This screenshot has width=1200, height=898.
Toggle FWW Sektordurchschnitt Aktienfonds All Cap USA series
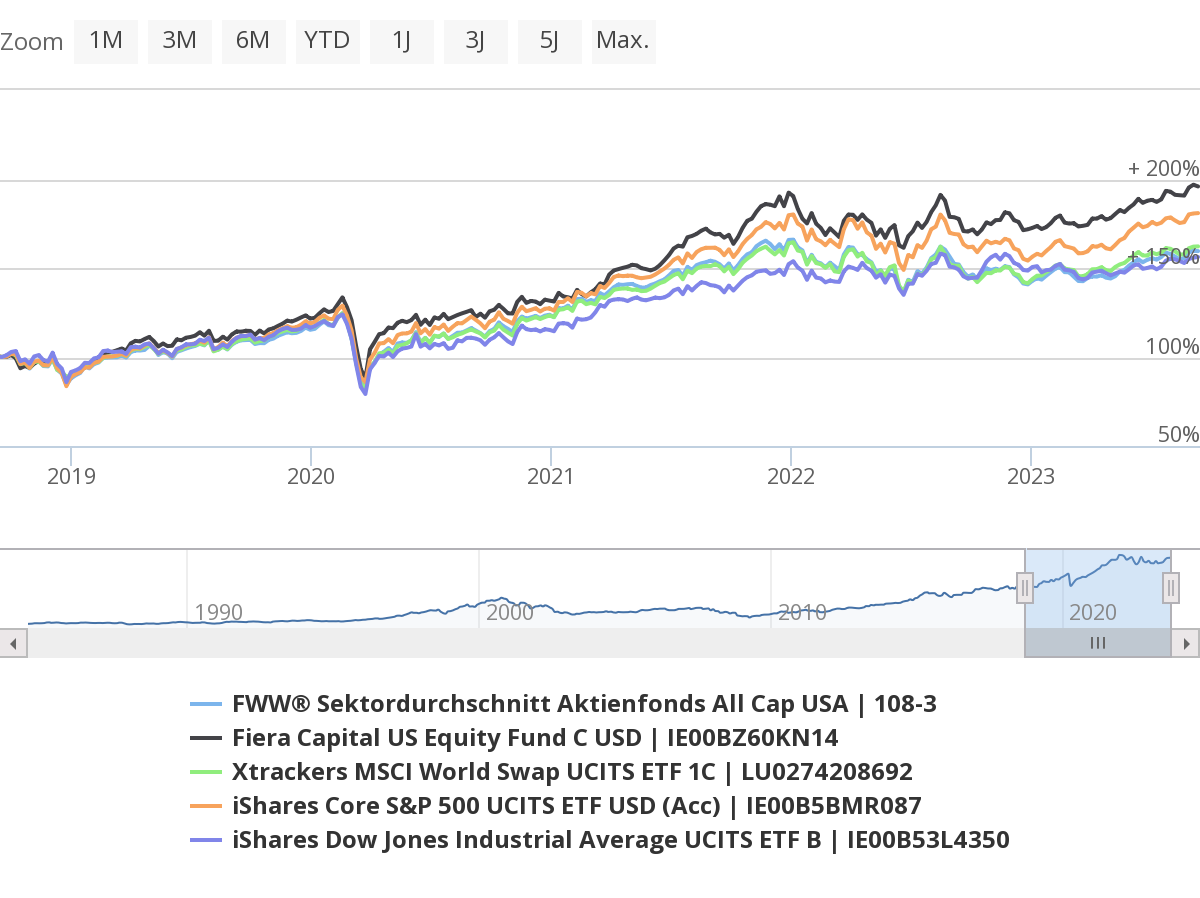(x=563, y=704)
